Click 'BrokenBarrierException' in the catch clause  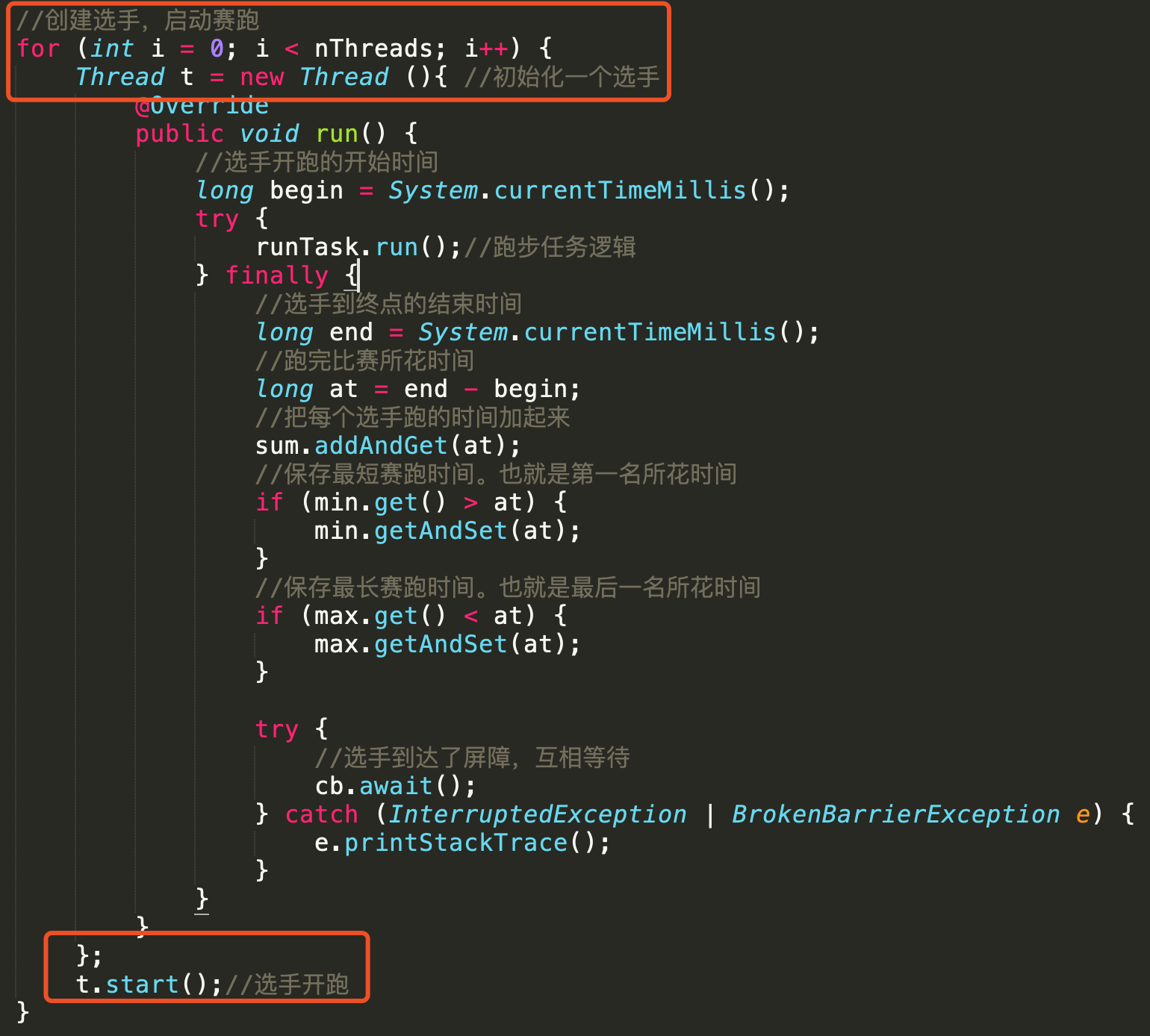(x=896, y=814)
